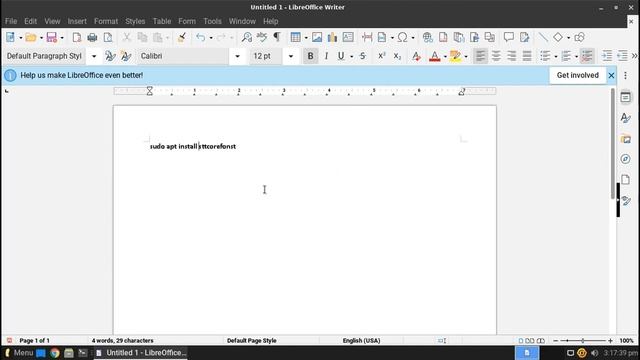
Task: Expand the Paragraph Style dropdown
Action: click(94, 56)
